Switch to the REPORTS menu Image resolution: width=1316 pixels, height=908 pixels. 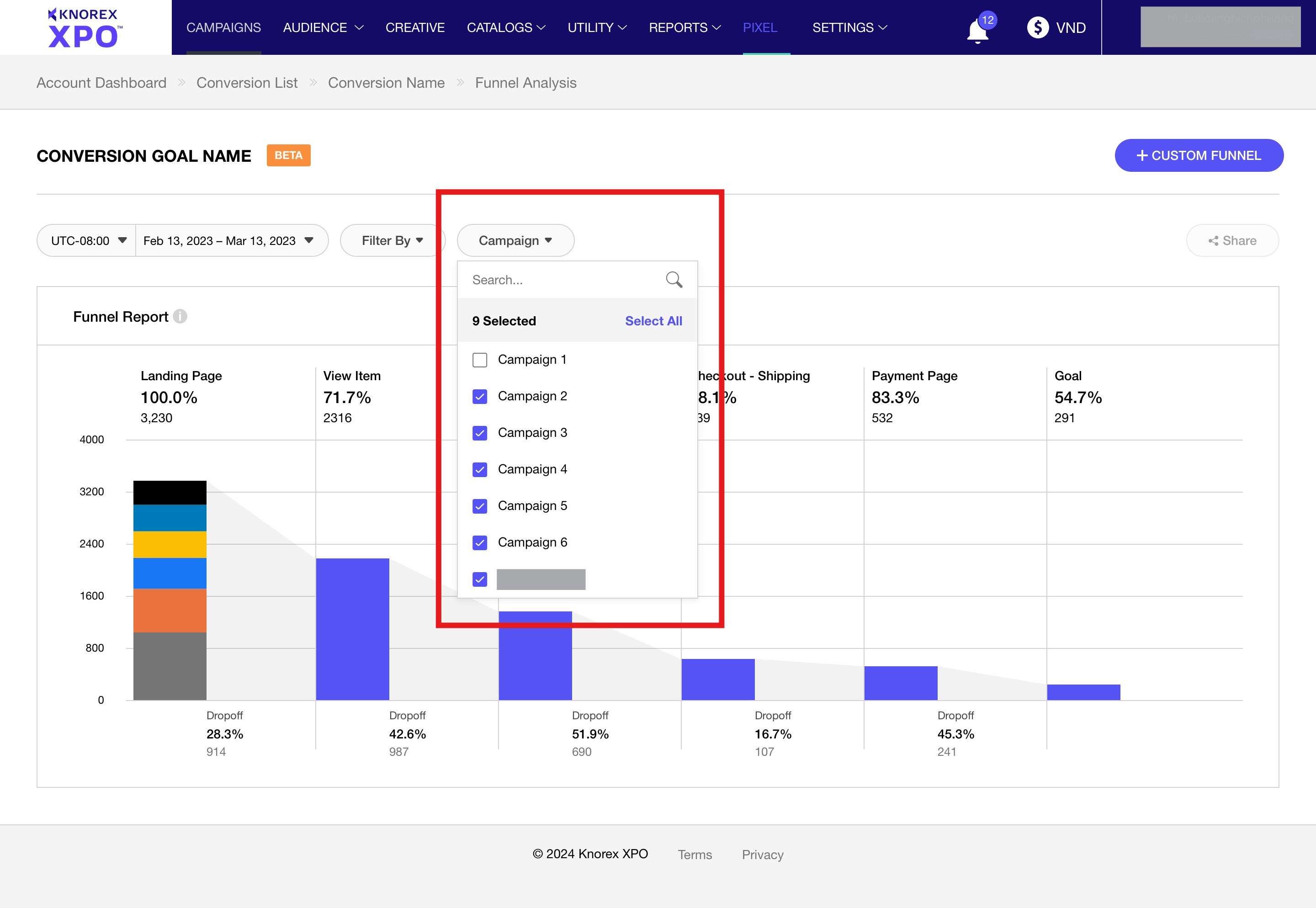(679, 27)
